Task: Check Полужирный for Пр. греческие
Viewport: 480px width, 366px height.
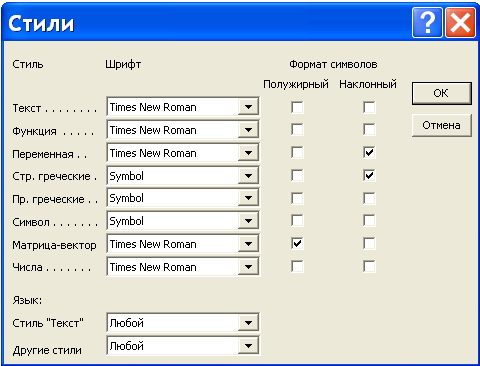Action: click(297, 198)
